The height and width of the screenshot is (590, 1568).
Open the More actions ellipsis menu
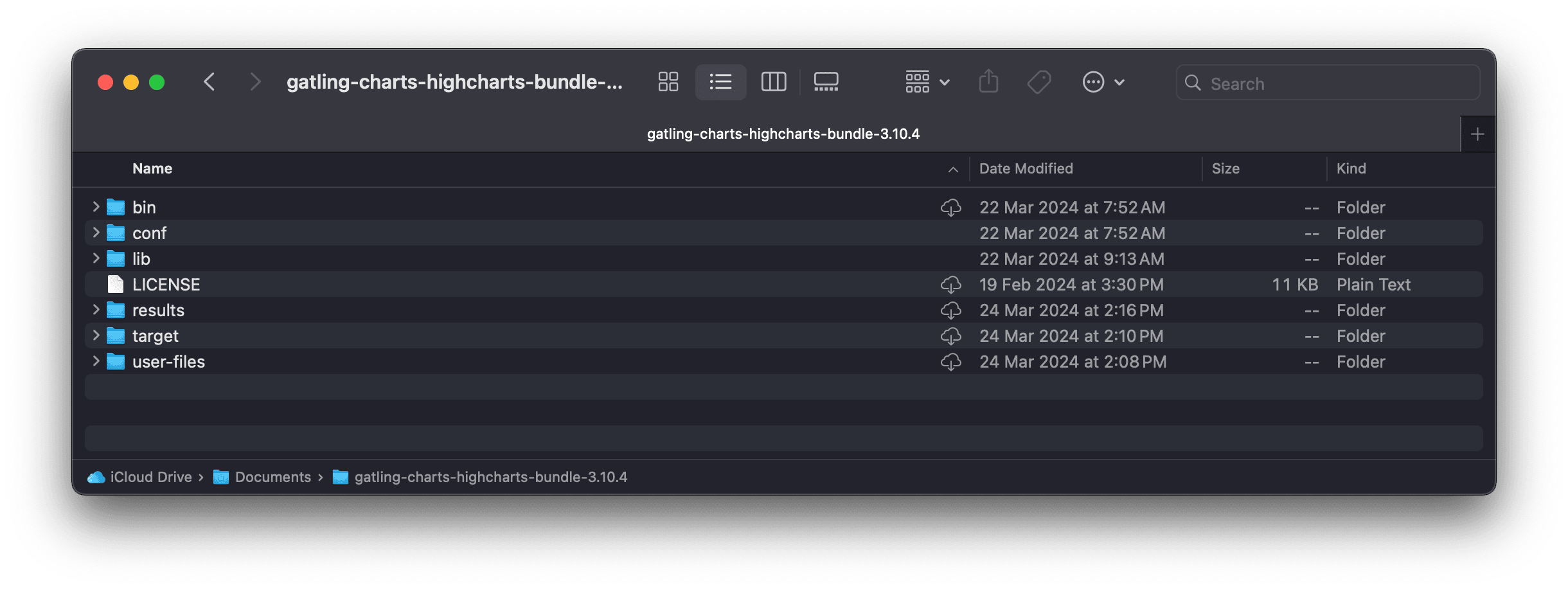(1103, 82)
